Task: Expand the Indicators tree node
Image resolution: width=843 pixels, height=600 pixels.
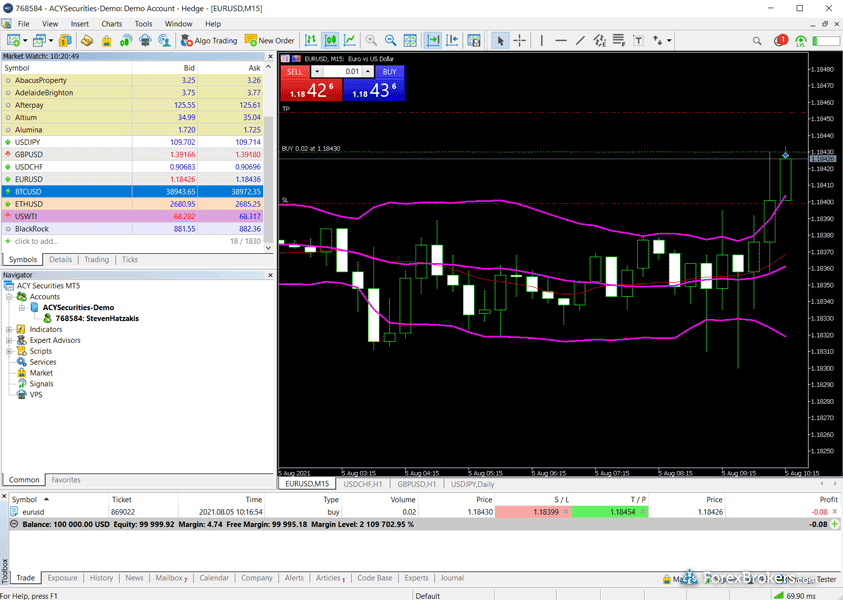Action: (9, 330)
